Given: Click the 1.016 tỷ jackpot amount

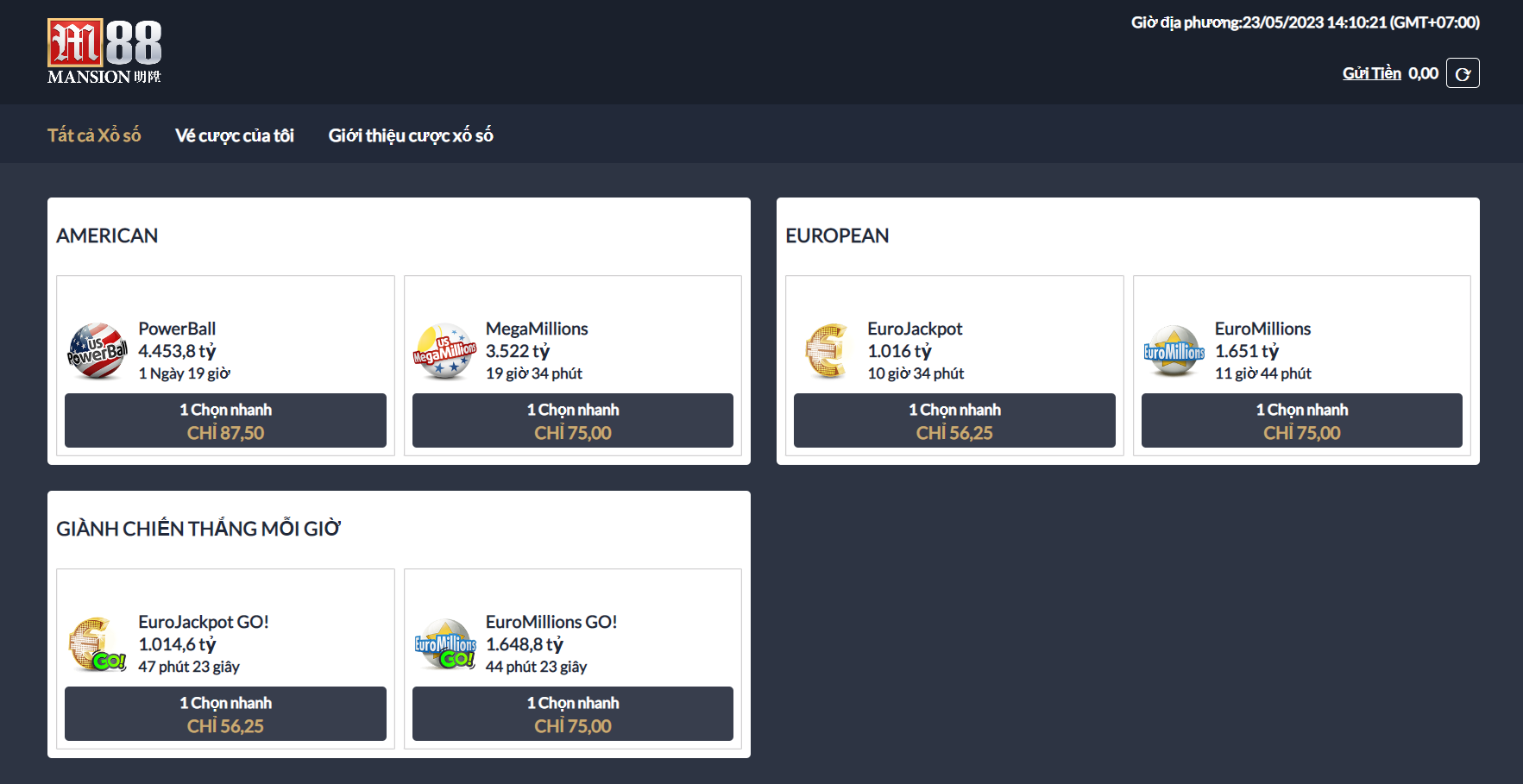Looking at the screenshot, I should 899,351.
